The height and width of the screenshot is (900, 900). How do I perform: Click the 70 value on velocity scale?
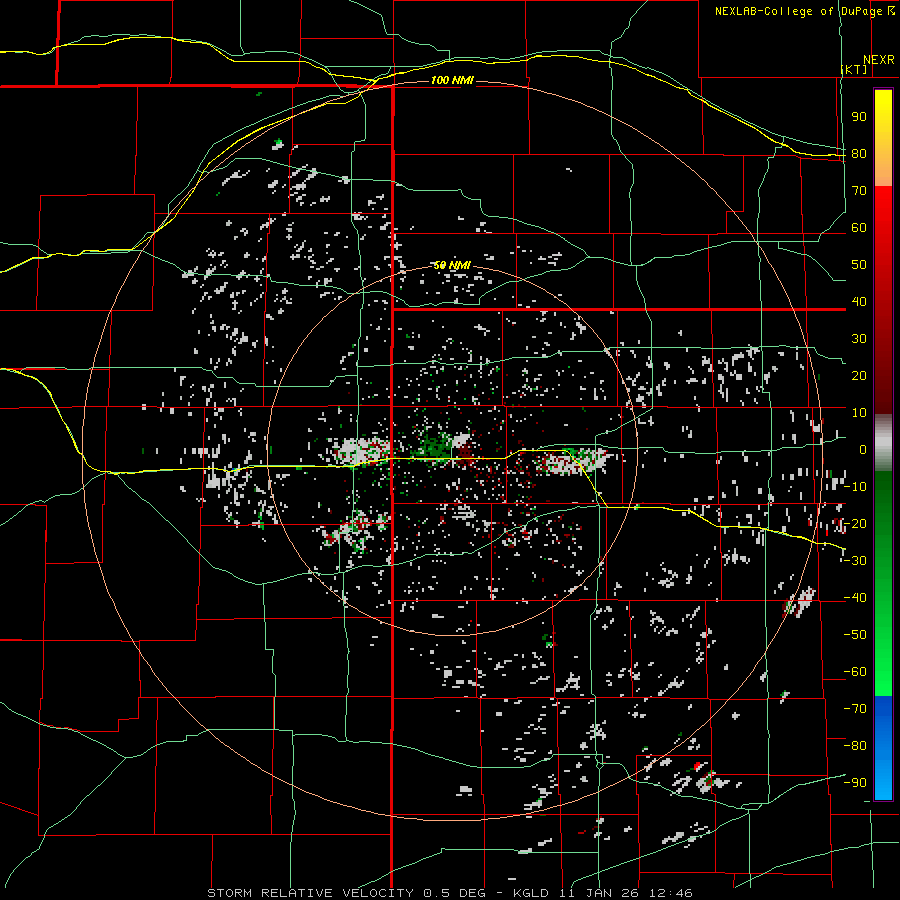[x=859, y=191]
